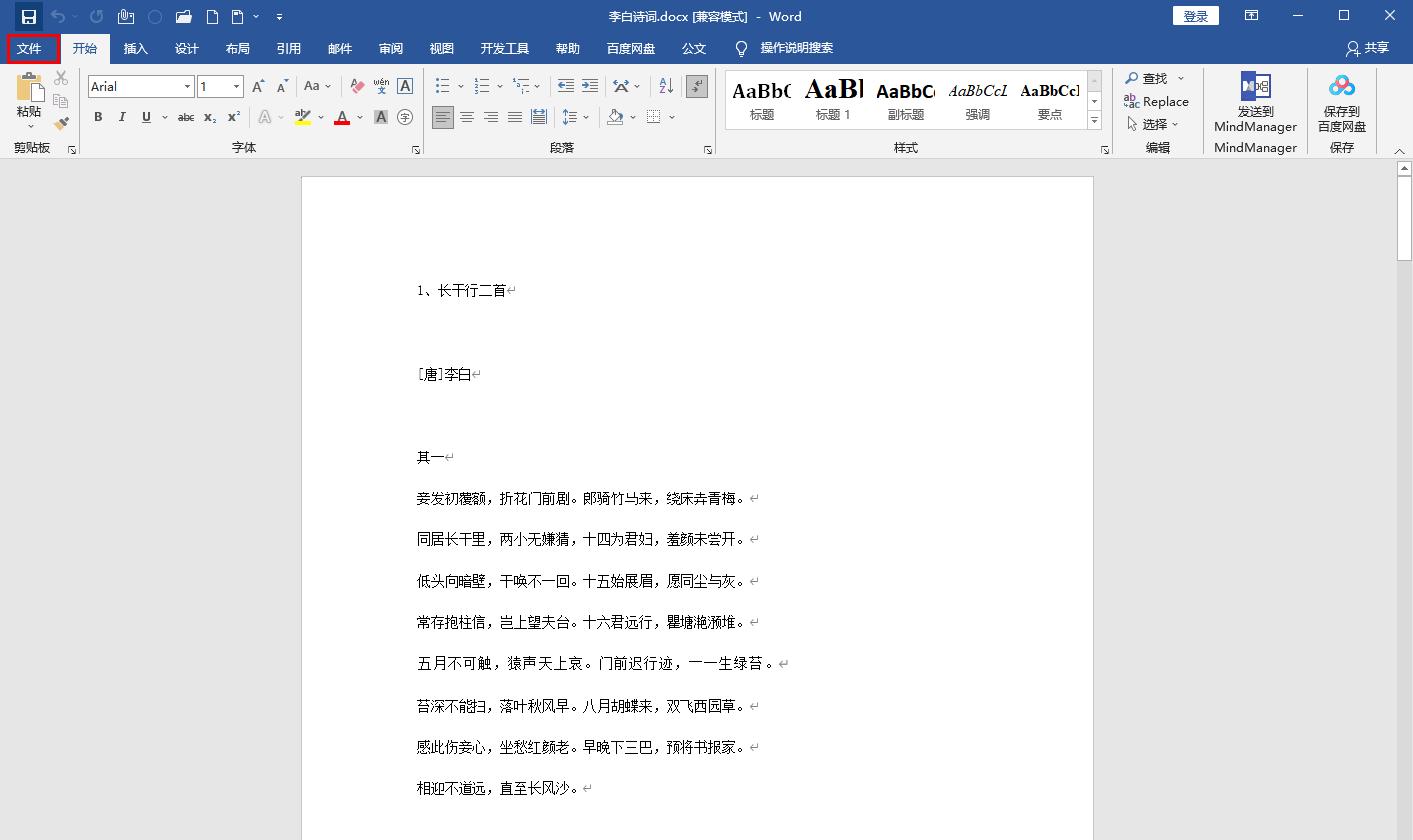
Task: Toggle the bulleted list
Action: pyautogui.click(x=440, y=85)
